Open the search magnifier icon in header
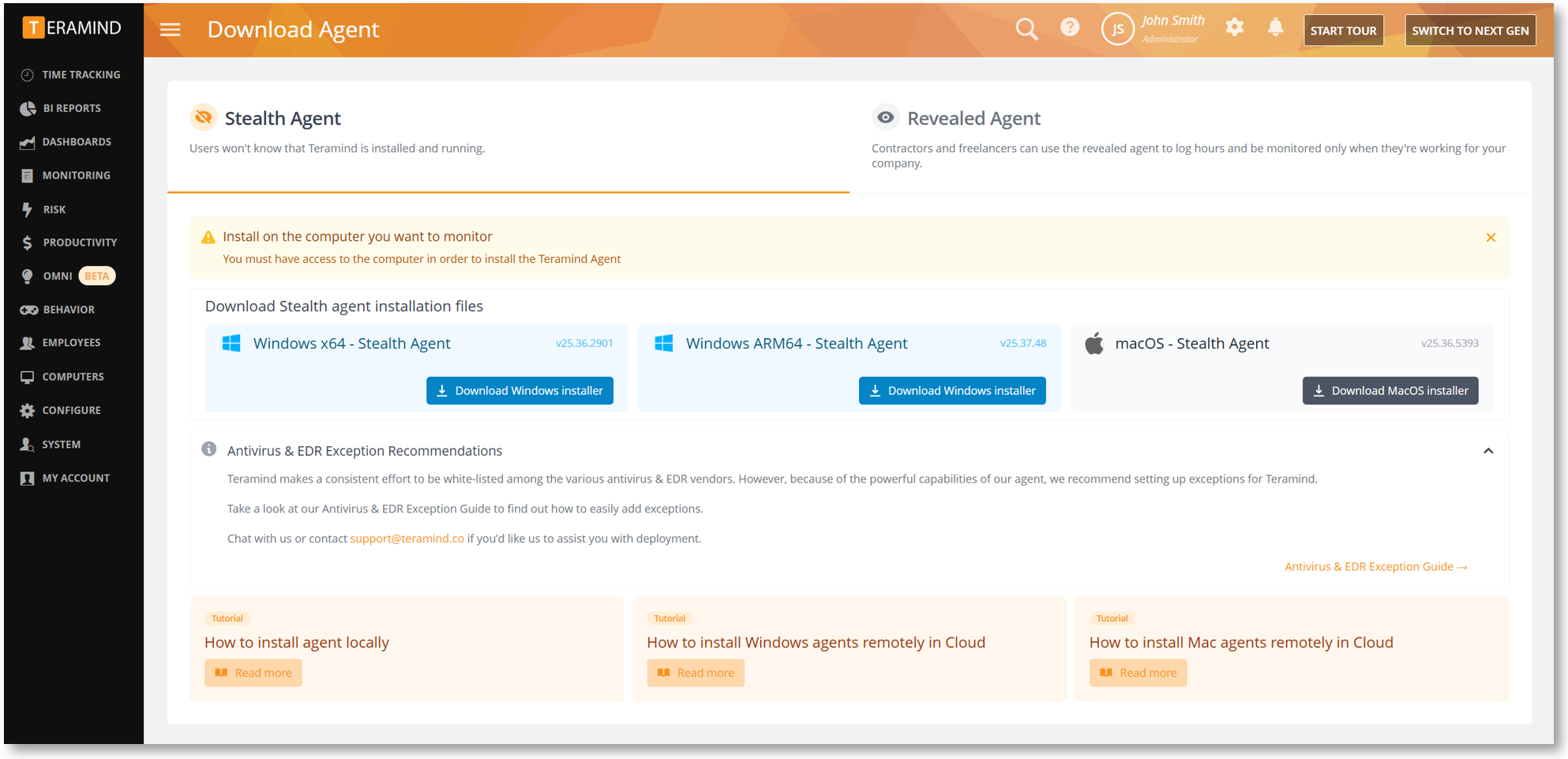 1026,29
